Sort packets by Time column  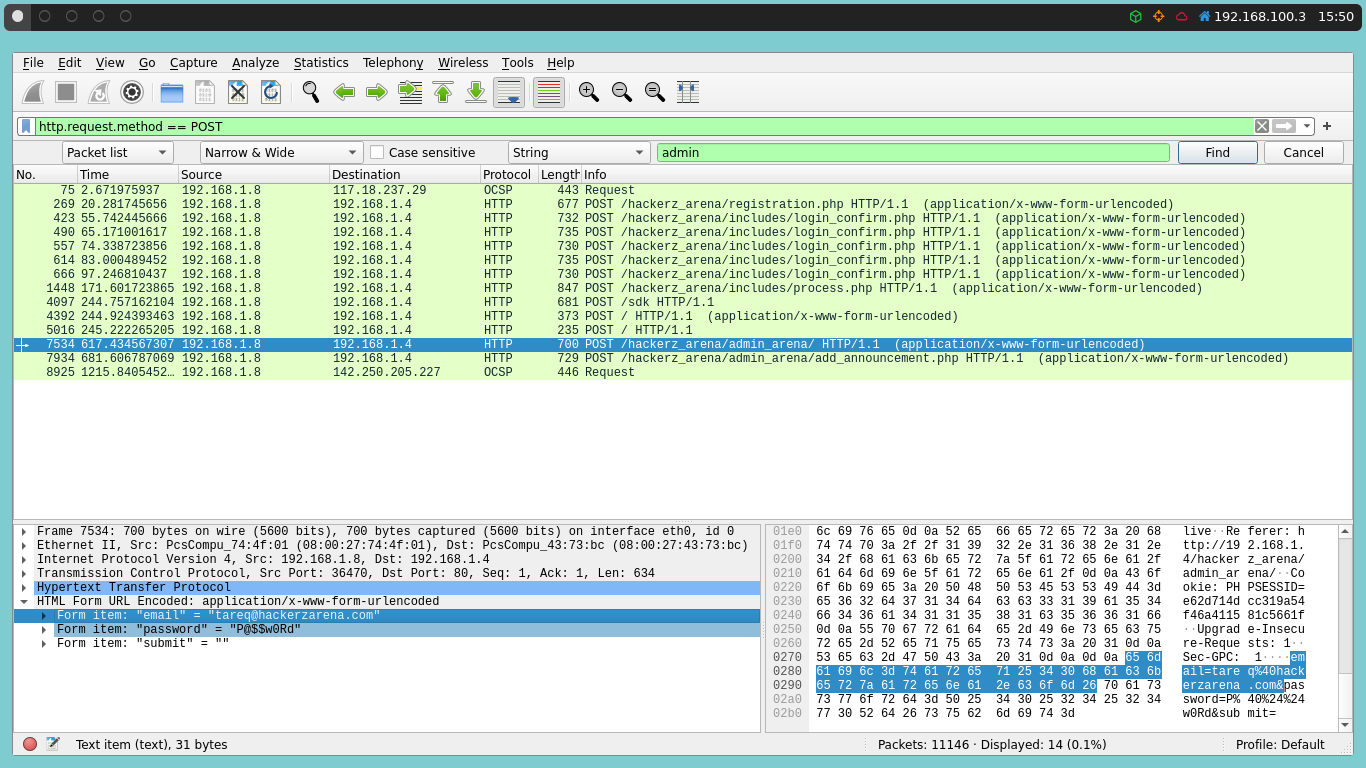(x=127, y=174)
